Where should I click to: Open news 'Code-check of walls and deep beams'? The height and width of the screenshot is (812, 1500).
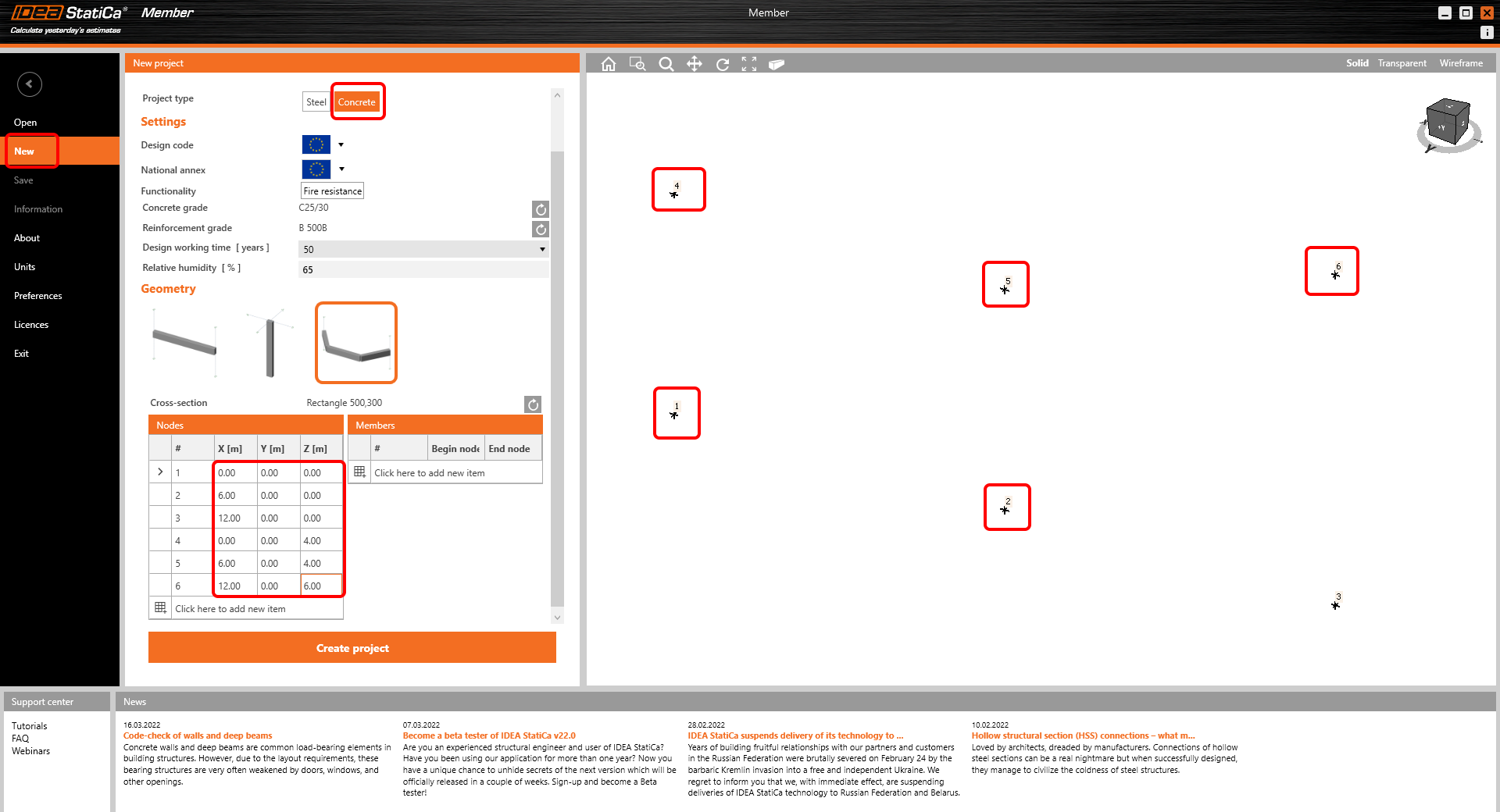198,735
